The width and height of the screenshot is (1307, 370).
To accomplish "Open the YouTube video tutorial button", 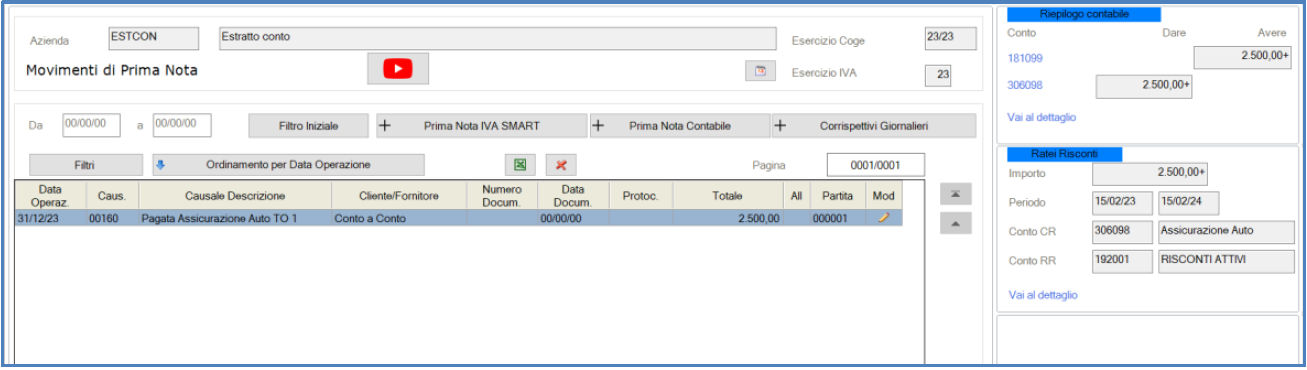I will (398, 69).
